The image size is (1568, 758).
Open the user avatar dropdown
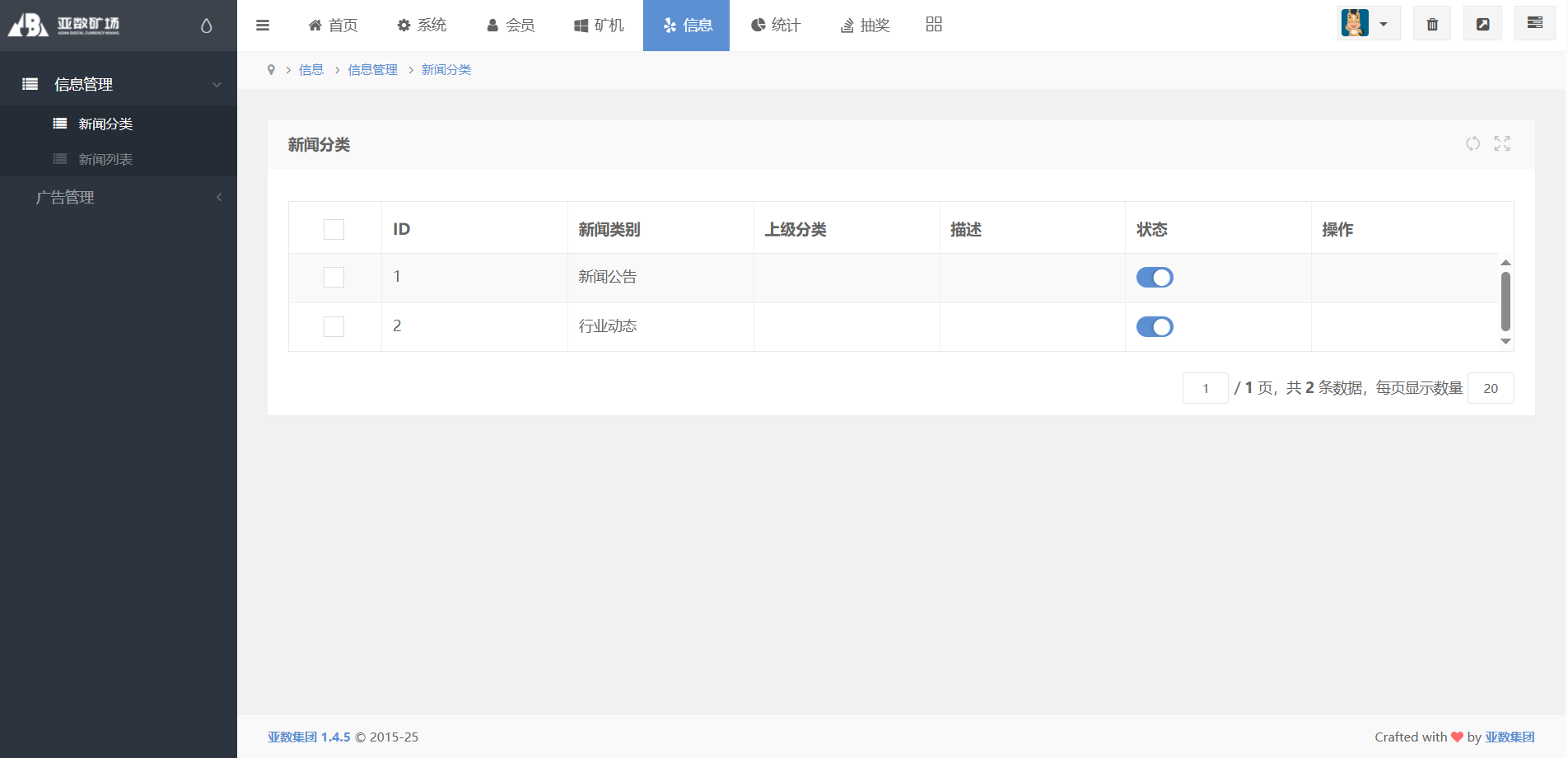[1367, 24]
